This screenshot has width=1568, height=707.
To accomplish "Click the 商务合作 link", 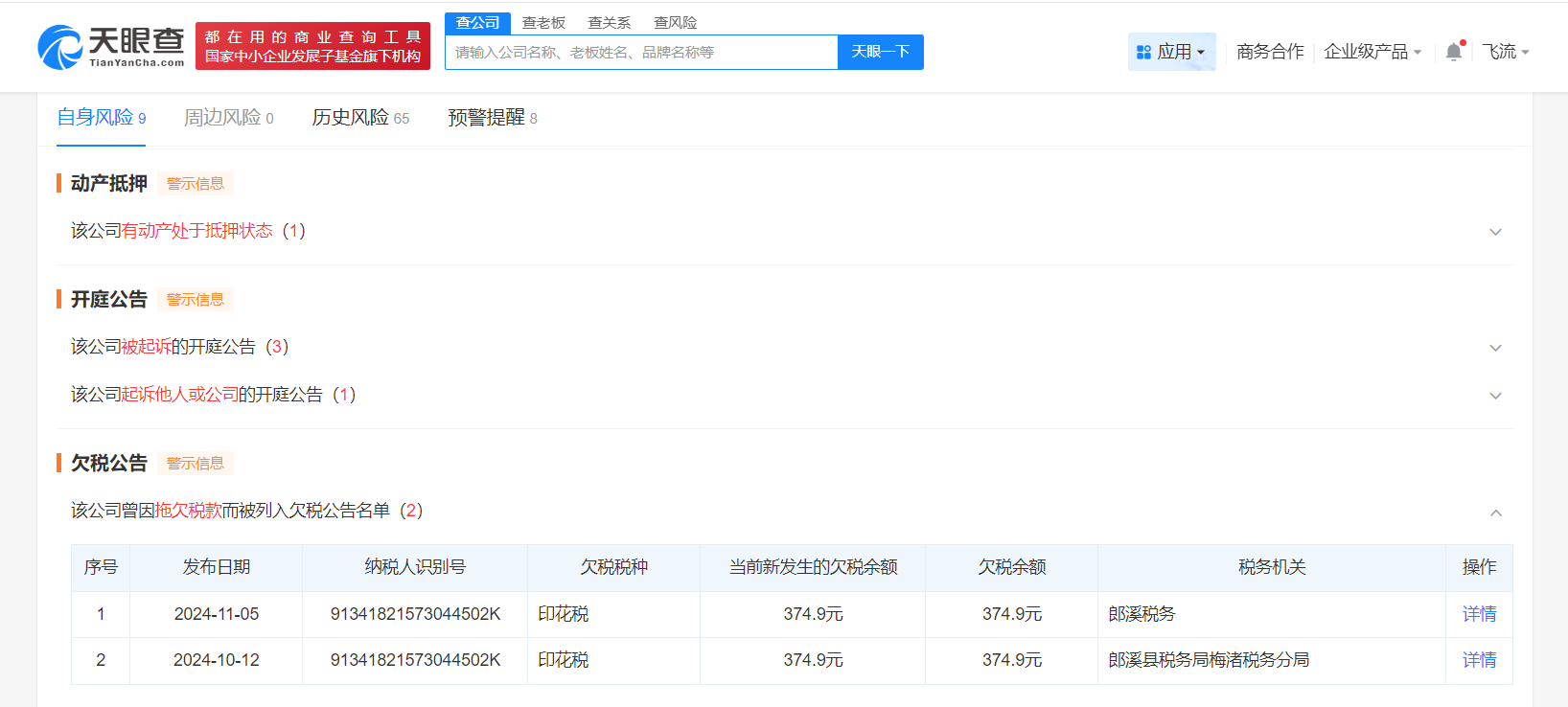I will click(1270, 52).
